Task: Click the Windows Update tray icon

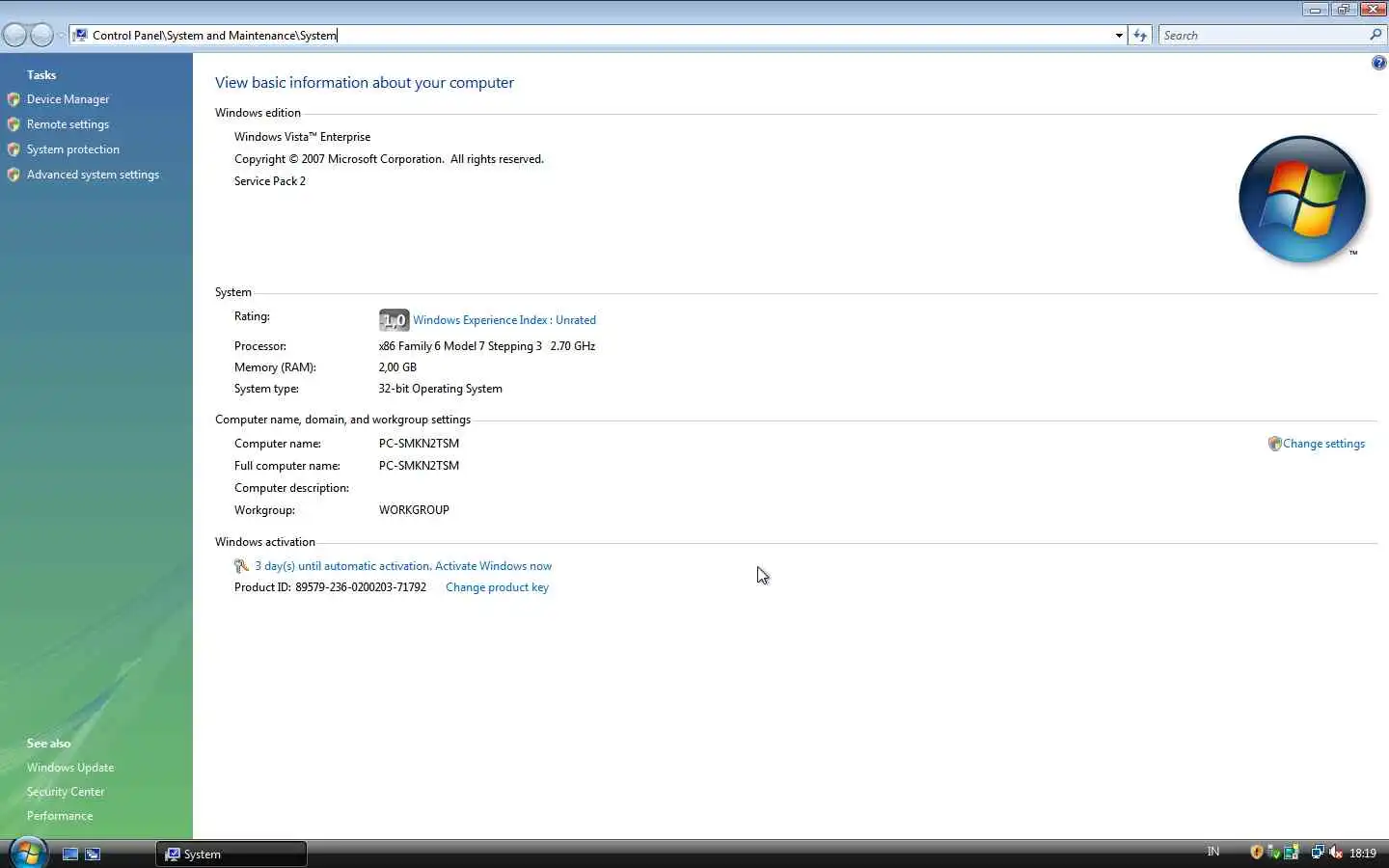Action: [1292, 853]
